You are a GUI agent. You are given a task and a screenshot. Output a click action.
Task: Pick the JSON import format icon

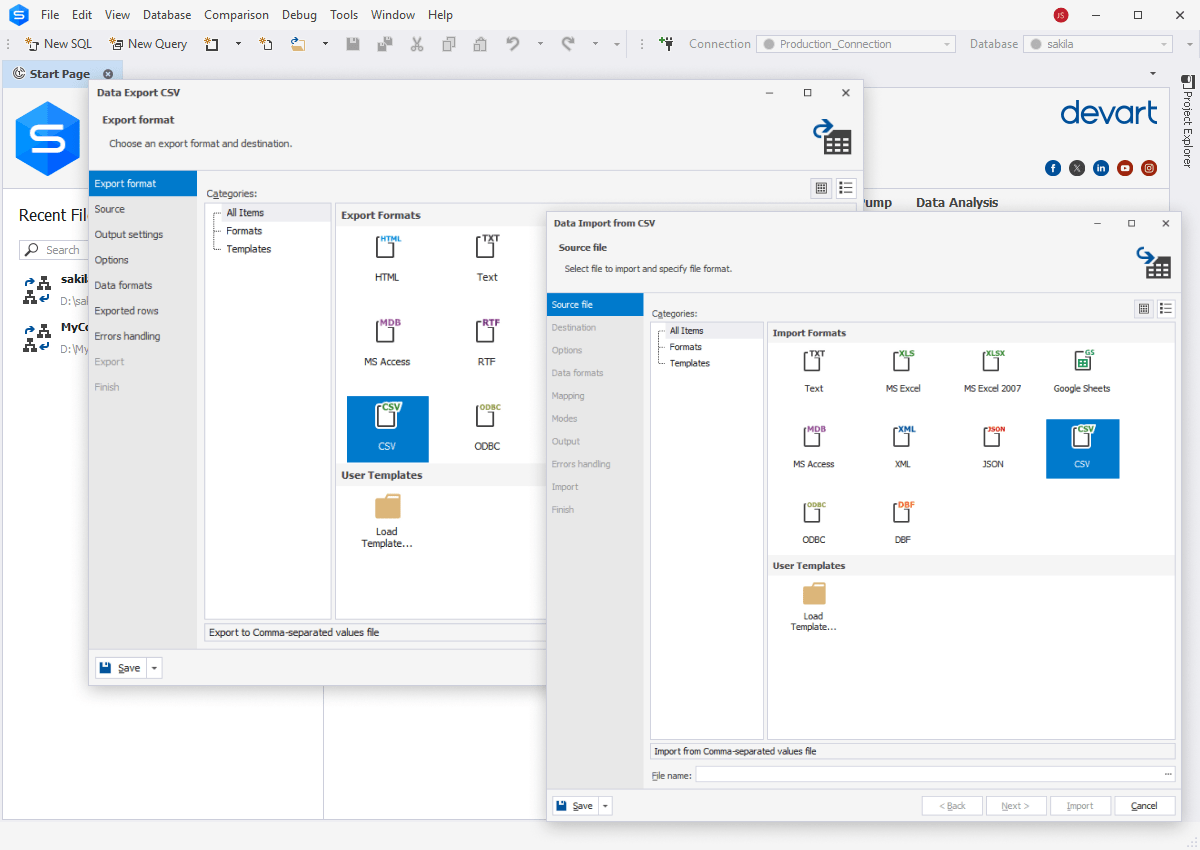coord(992,442)
